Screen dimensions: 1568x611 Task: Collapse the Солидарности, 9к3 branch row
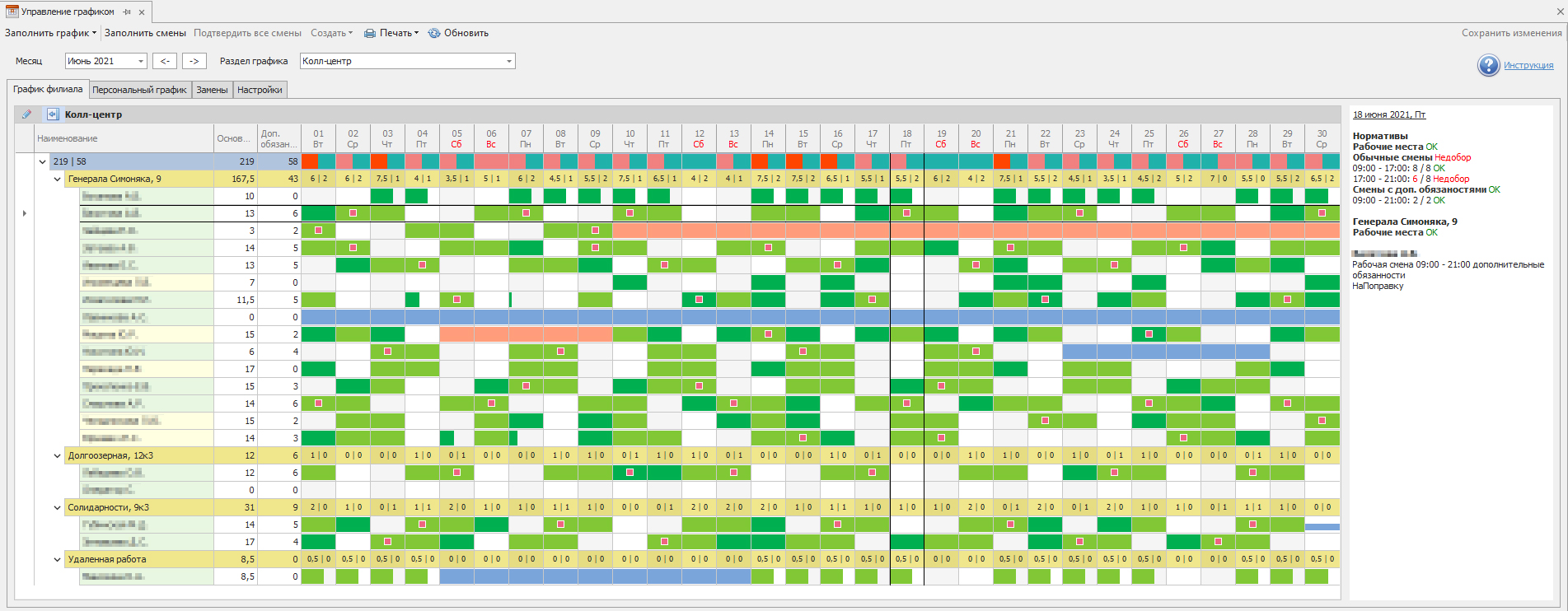(x=58, y=507)
